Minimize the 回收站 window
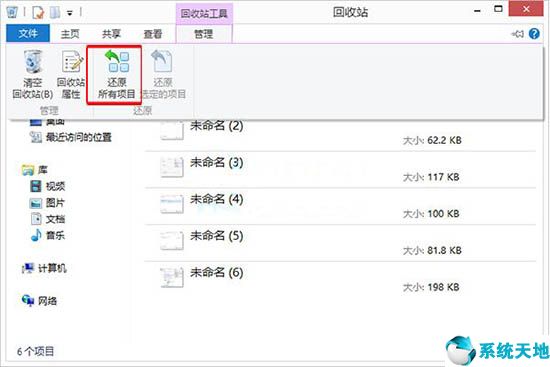550x367 pixels. (x=477, y=11)
